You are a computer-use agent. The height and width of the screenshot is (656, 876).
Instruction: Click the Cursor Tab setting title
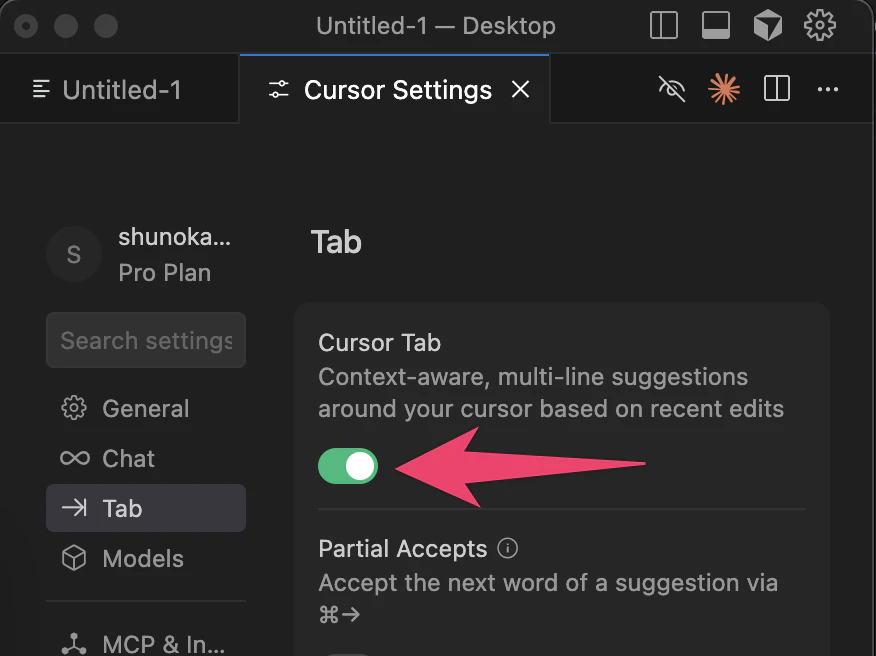(x=379, y=343)
